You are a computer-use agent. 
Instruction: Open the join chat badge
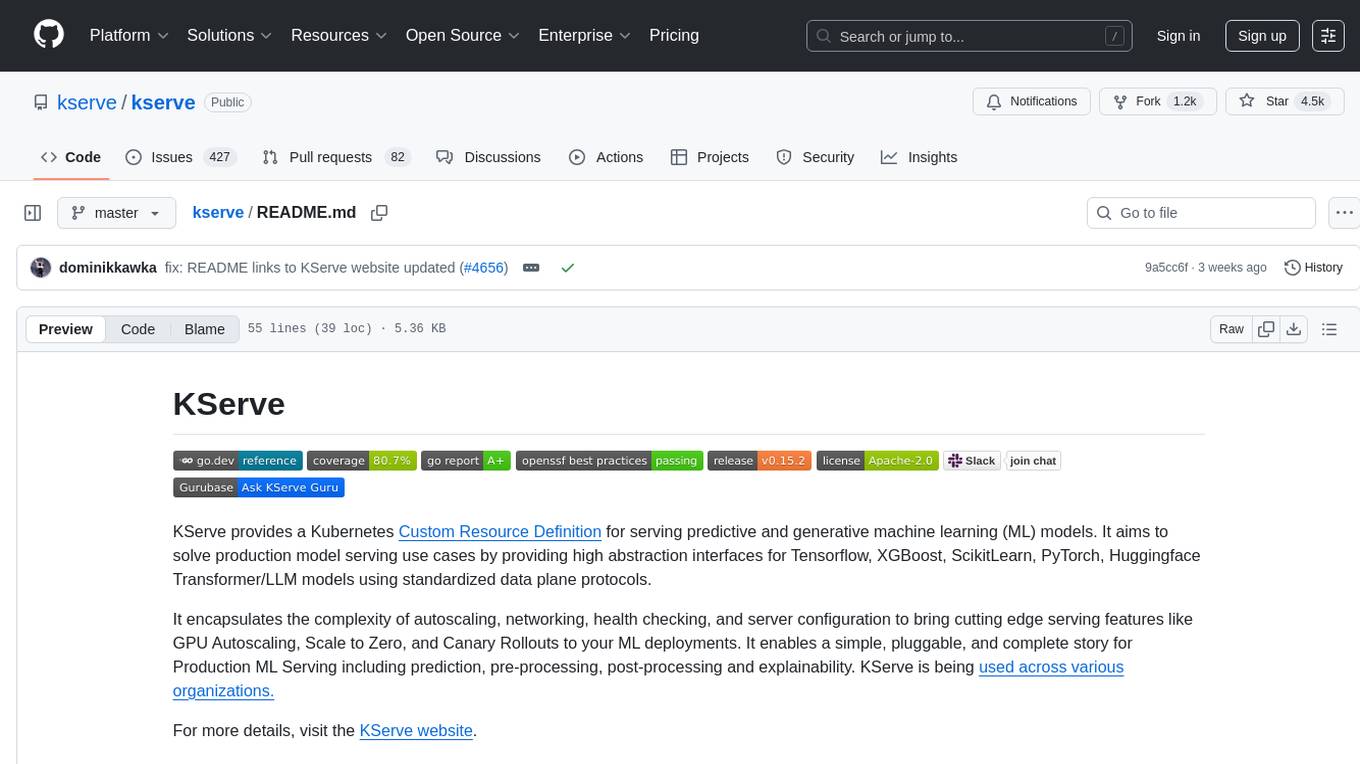click(1033, 461)
